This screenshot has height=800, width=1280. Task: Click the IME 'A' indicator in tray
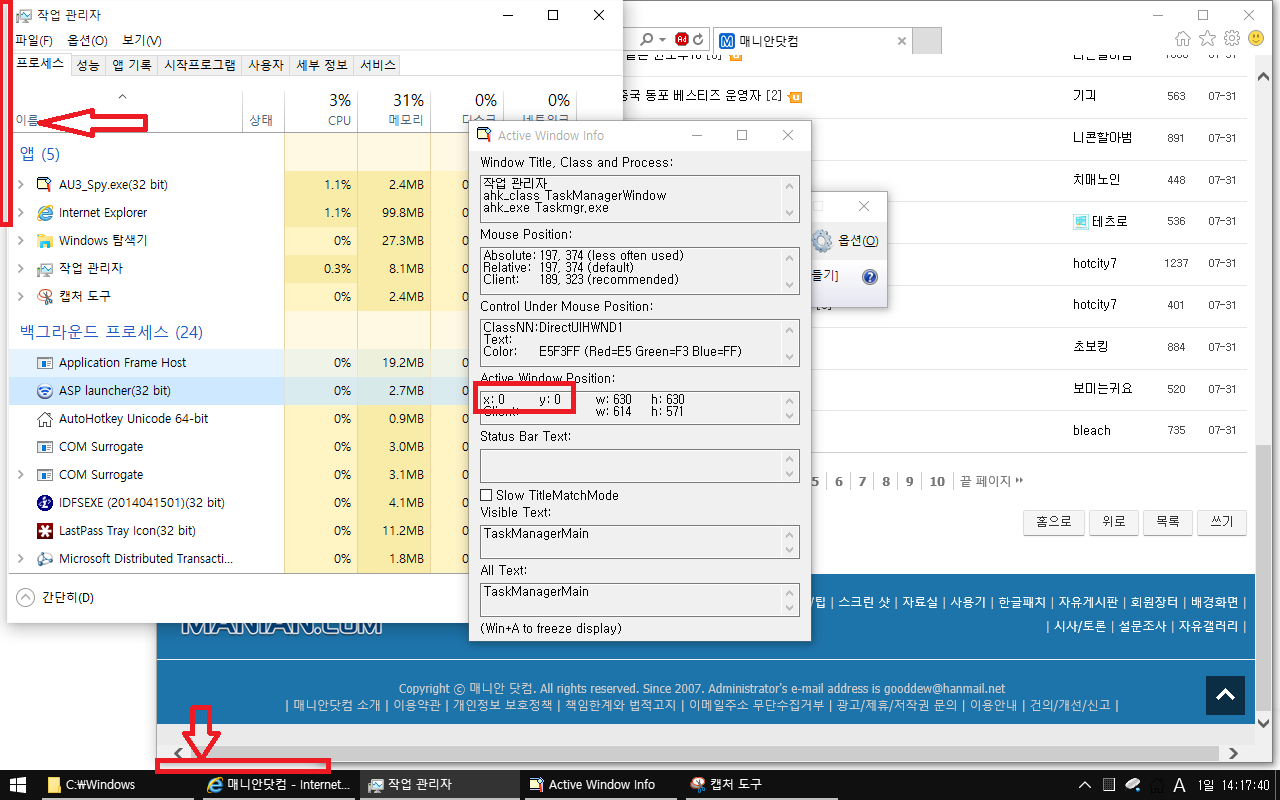(1179, 785)
